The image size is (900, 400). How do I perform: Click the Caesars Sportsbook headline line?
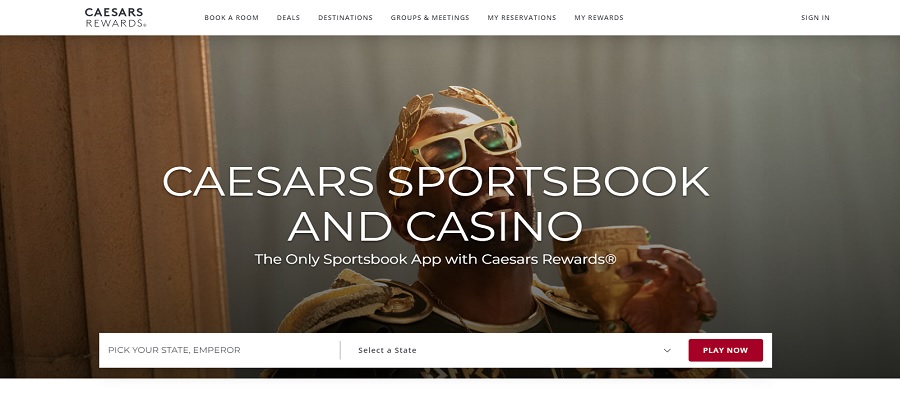point(436,181)
